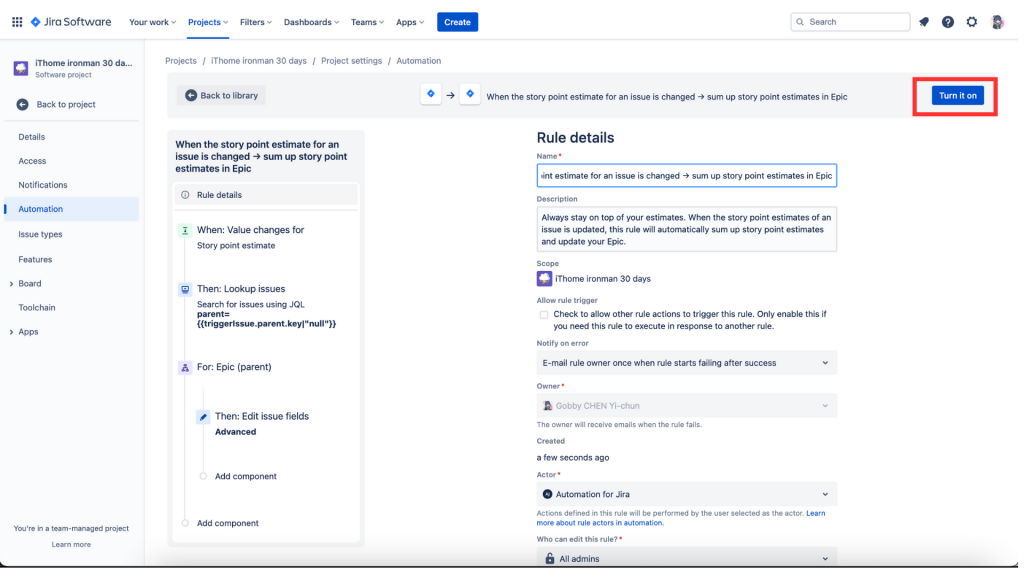Click the Jira Software logo
This screenshot has width=1024, height=576.
click(x=71, y=22)
